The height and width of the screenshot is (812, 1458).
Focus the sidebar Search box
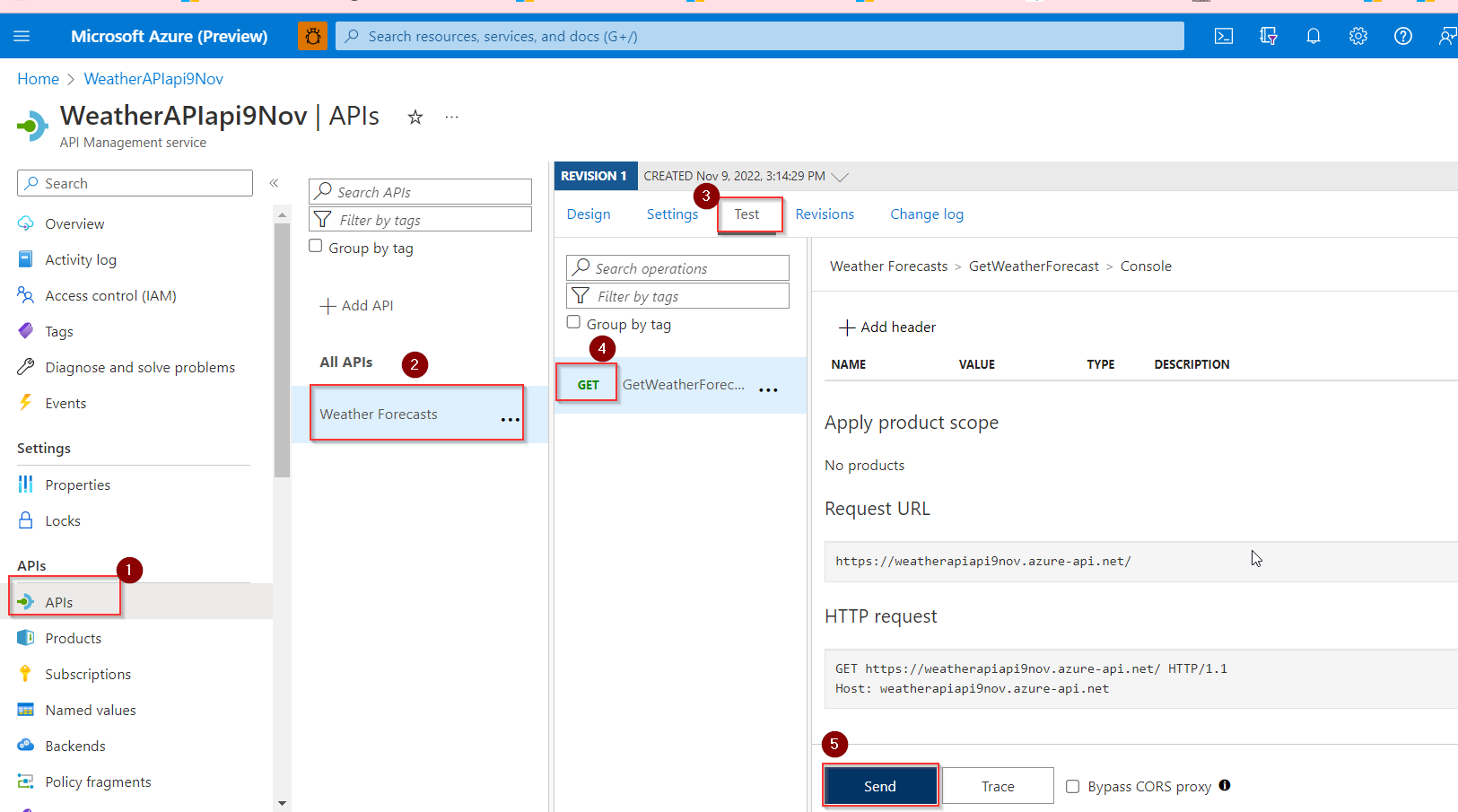pyautogui.click(x=135, y=183)
